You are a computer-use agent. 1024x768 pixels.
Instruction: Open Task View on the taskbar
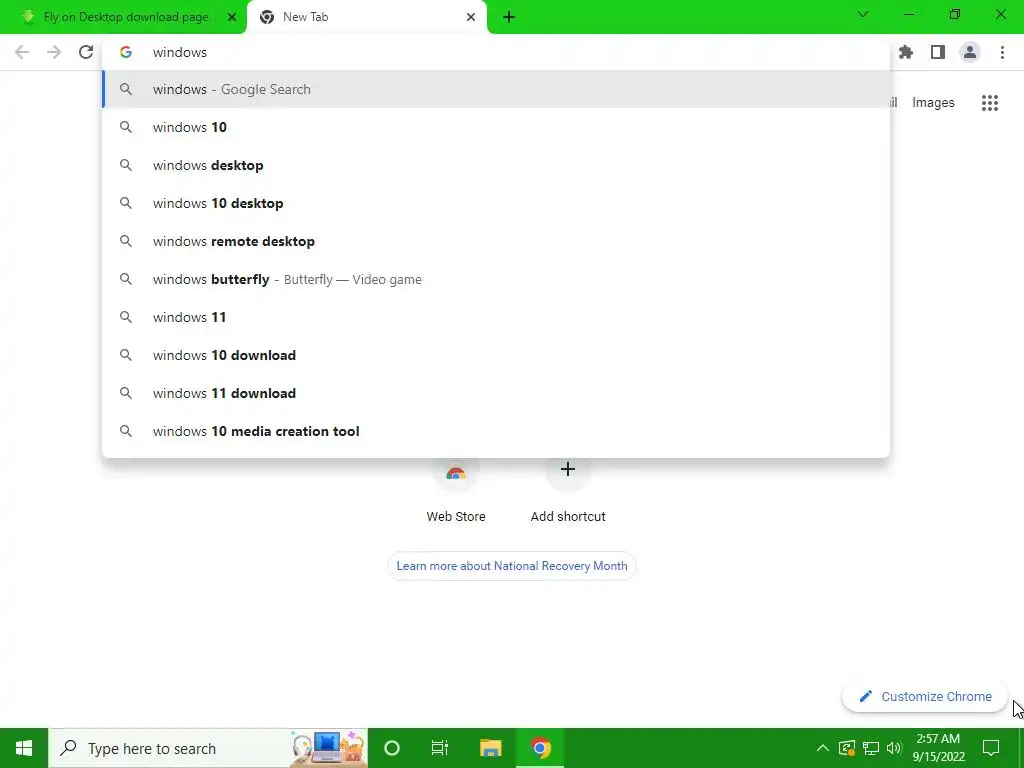pos(440,748)
